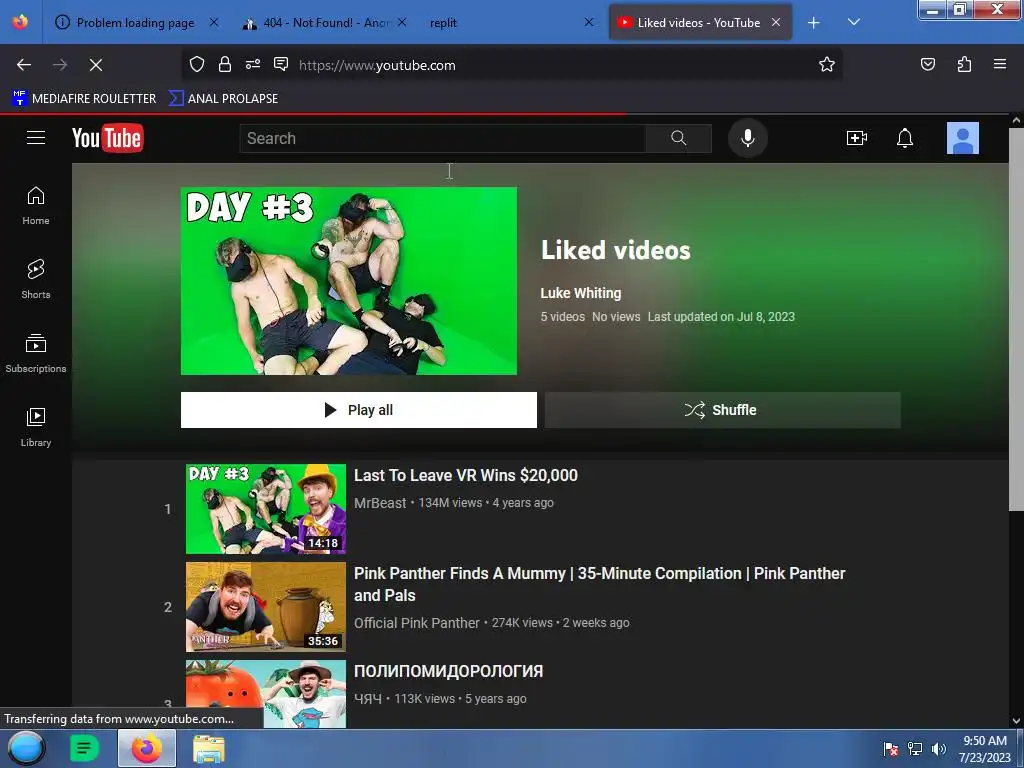Click the network tray icon
Image resolution: width=1024 pixels, height=768 pixels.
915,749
